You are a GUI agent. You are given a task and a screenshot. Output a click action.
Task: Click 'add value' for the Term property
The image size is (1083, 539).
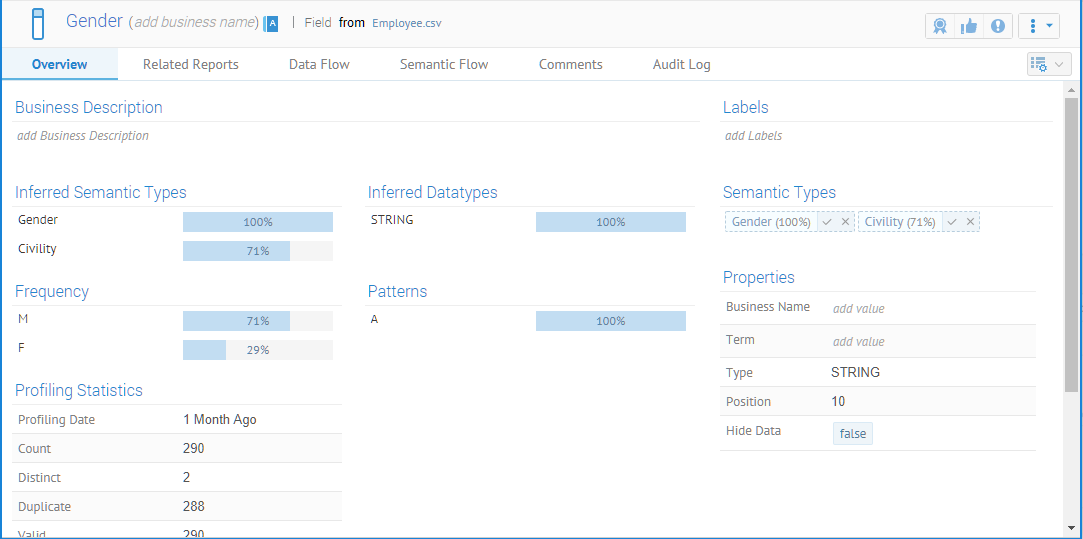pyautogui.click(x=858, y=342)
